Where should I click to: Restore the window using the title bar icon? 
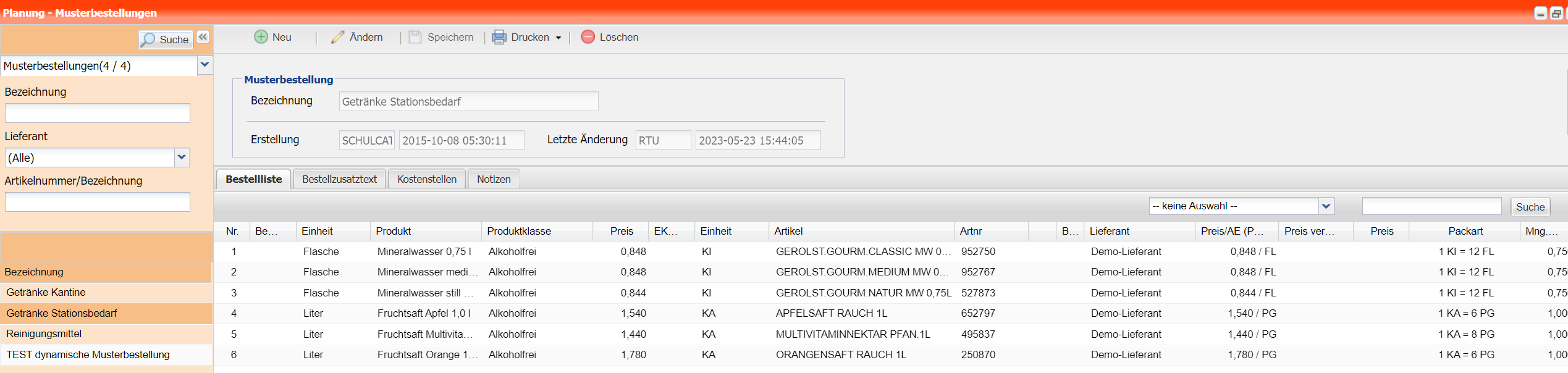[x=1556, y=14]
